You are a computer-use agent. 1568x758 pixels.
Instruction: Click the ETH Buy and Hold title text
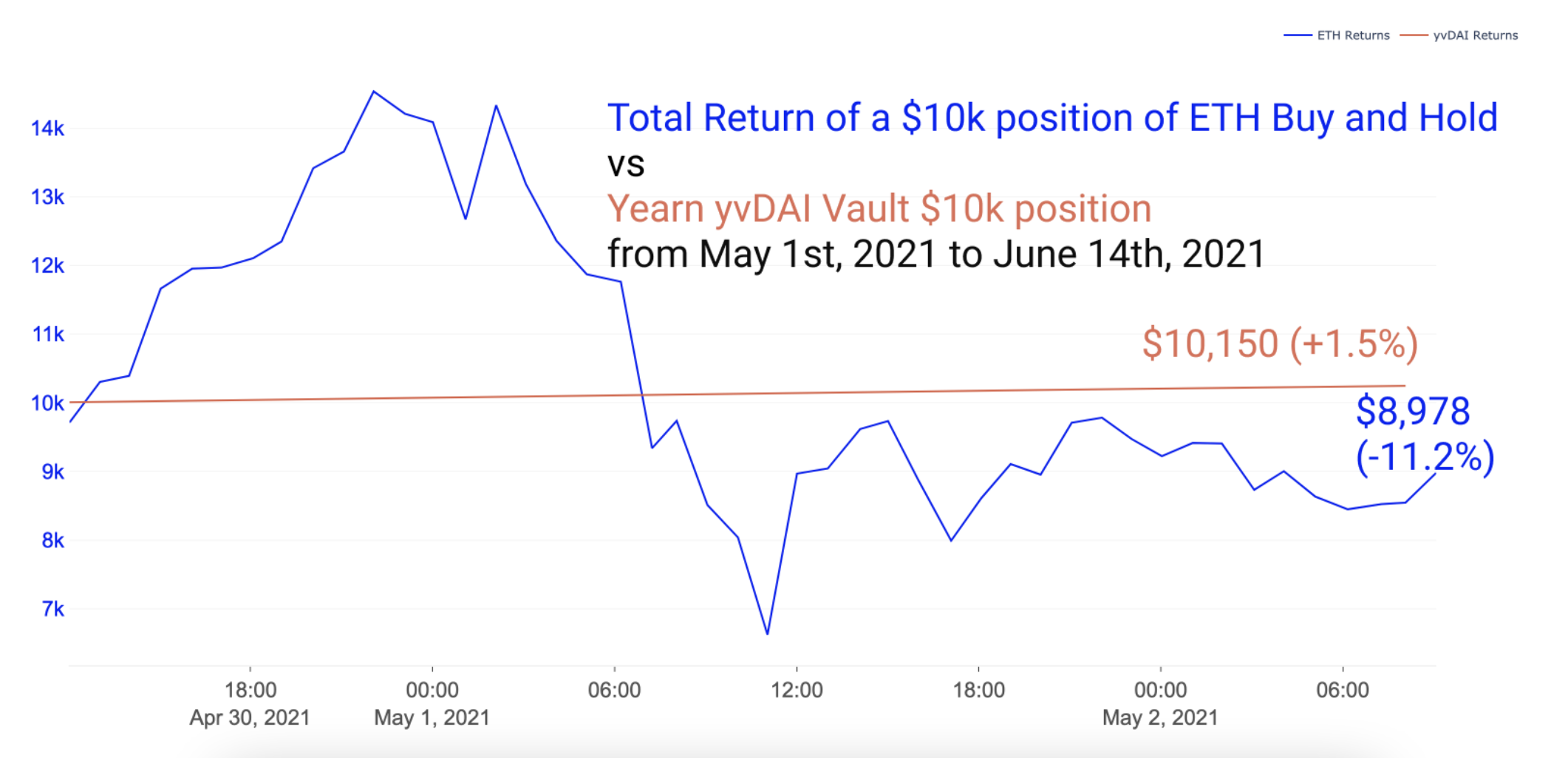coord(1051,118)
